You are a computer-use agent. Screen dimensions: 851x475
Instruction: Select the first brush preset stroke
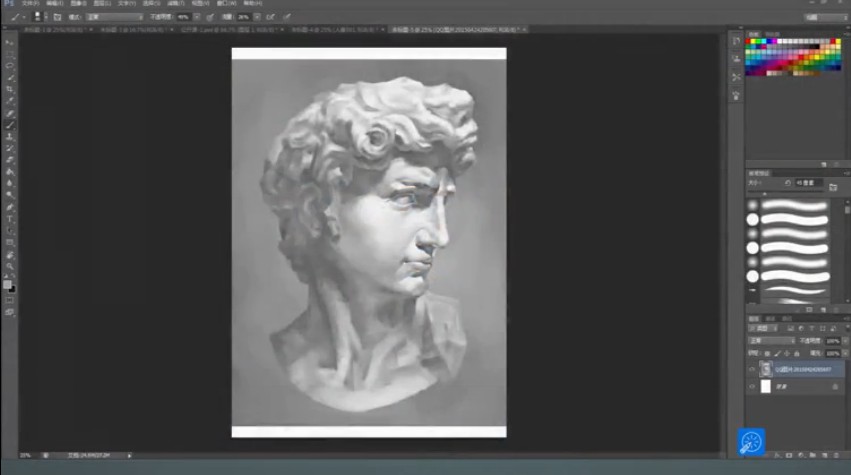(x=794, y=205)
